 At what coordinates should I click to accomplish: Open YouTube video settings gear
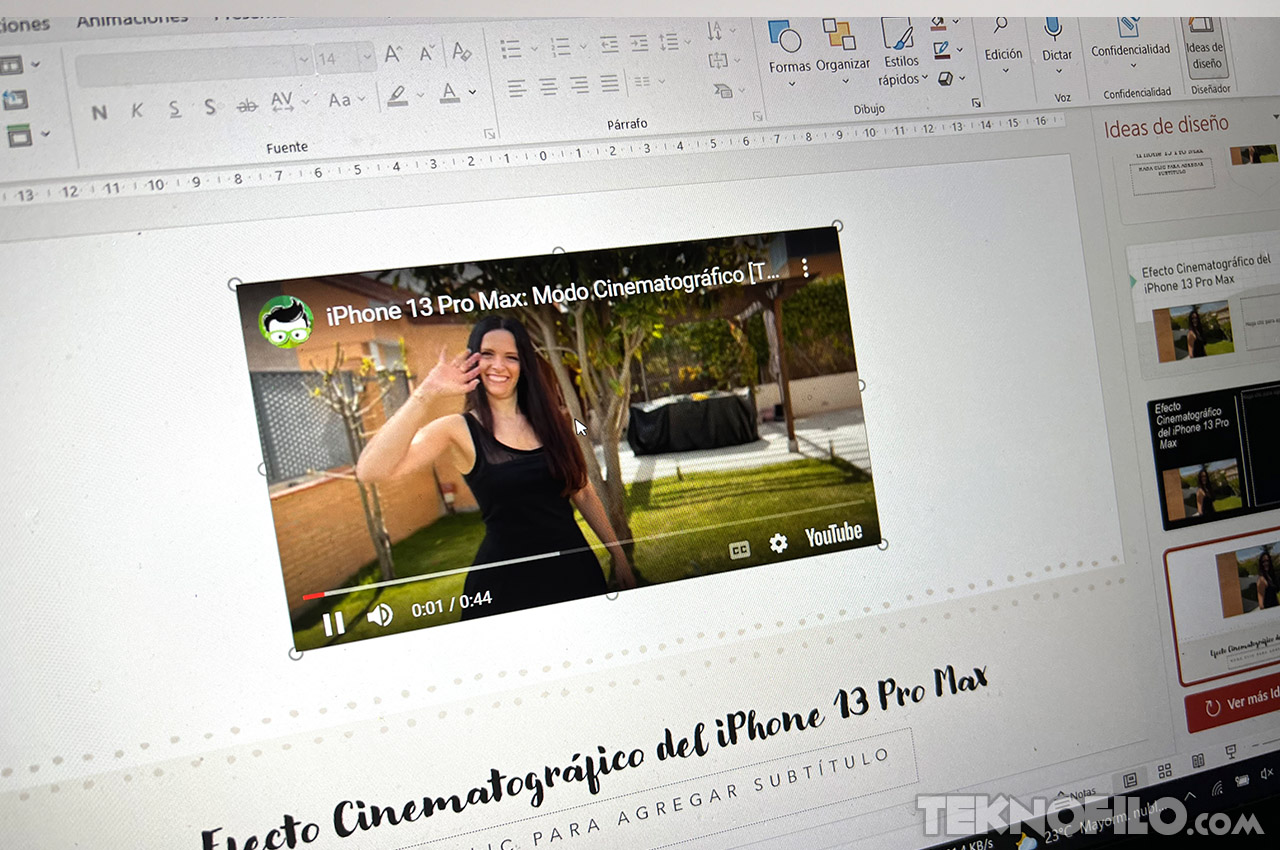(x=778, y=542)
